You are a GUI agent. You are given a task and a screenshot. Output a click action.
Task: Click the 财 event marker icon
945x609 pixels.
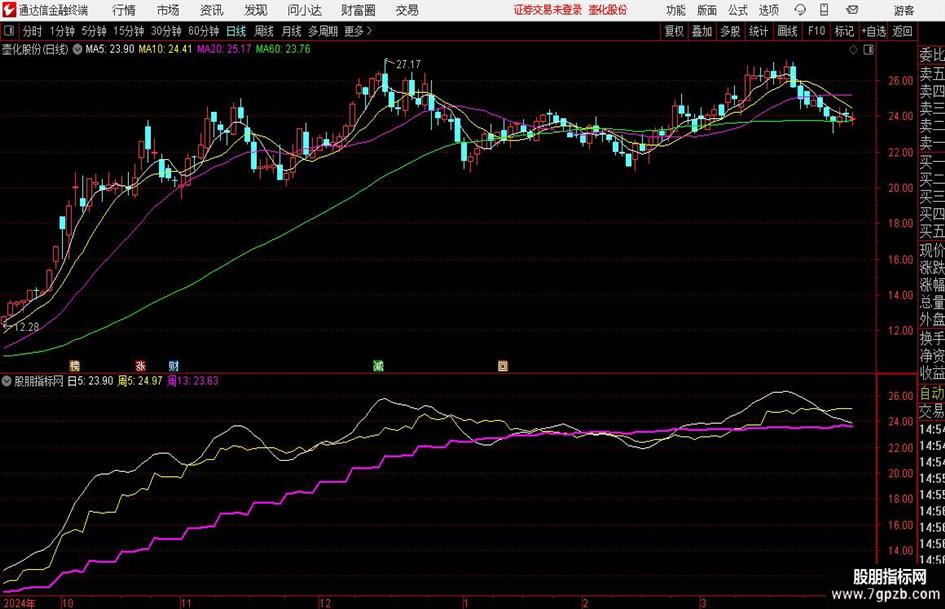(174, 365)
